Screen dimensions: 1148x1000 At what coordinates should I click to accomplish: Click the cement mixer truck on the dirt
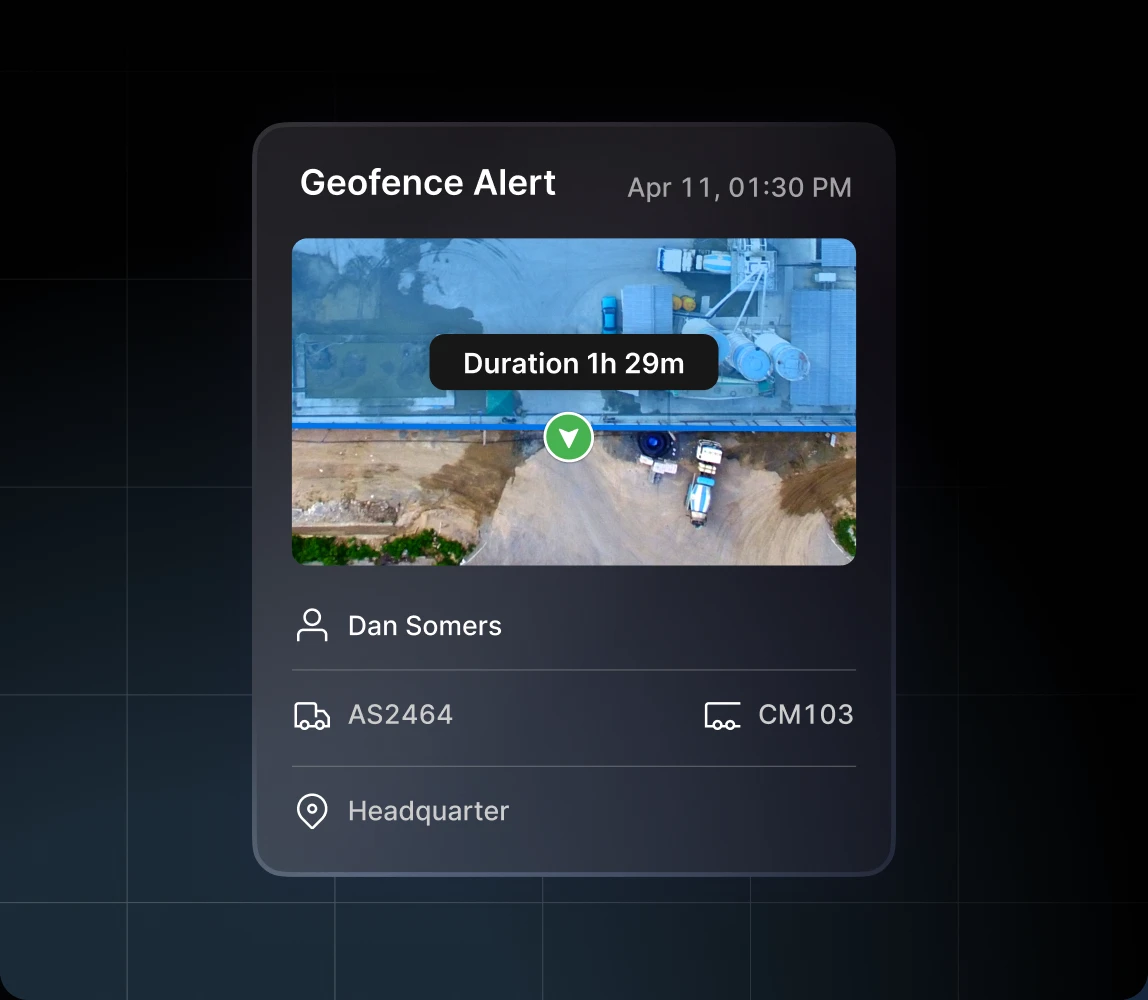tap(701, 496)
